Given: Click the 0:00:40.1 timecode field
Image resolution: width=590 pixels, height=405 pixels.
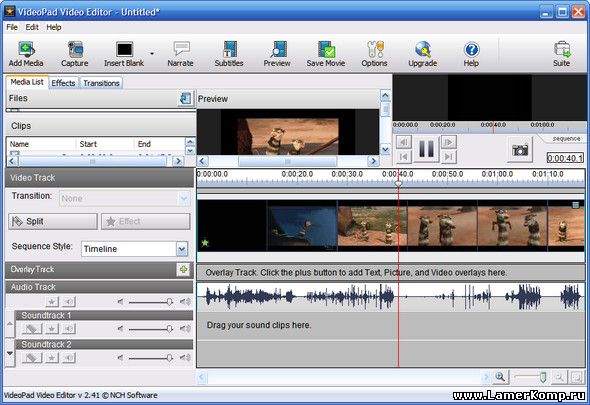Looking at the screenshot, I should pos(565,158).
